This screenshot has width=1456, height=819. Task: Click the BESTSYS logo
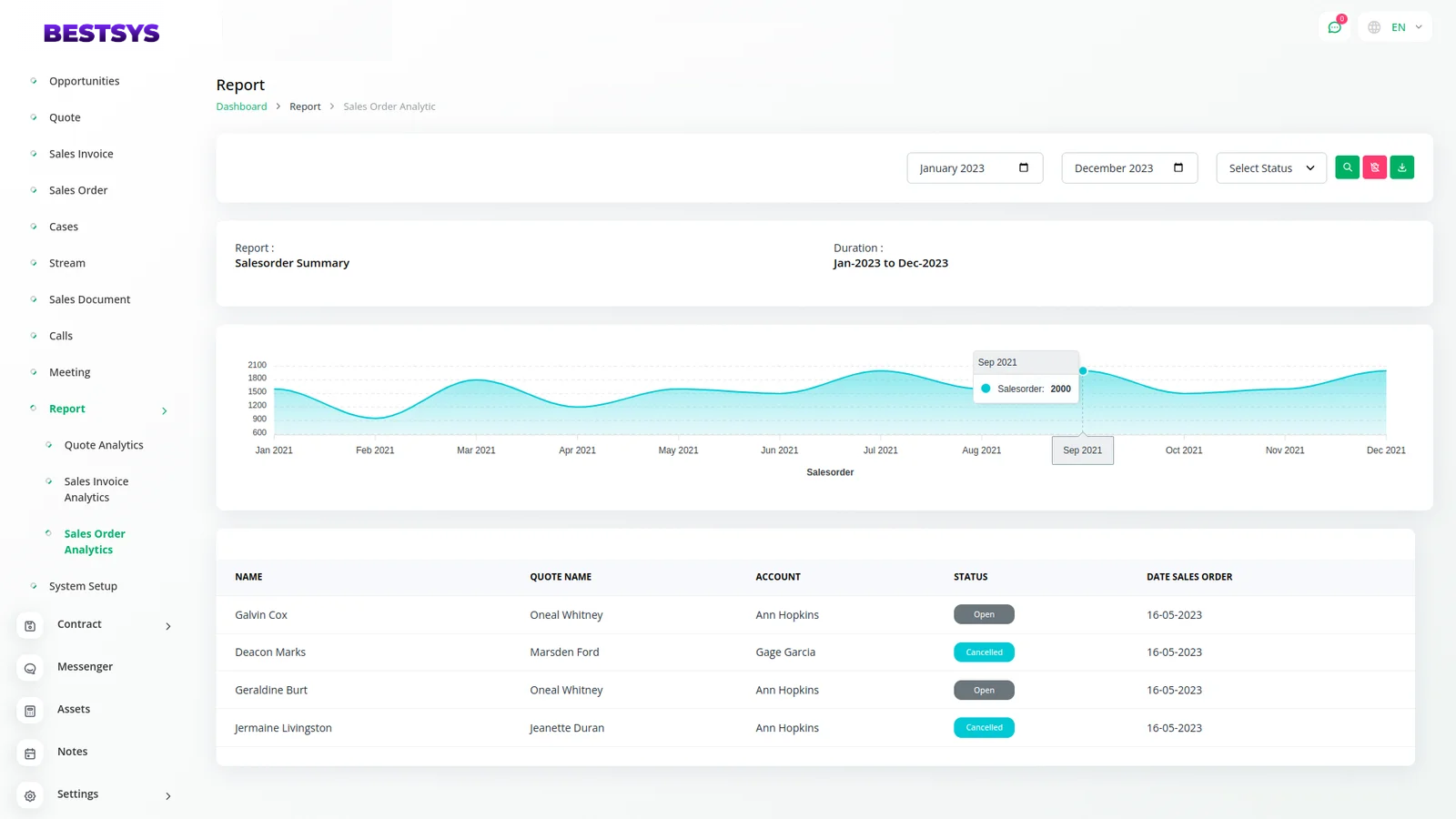(101, 34)
